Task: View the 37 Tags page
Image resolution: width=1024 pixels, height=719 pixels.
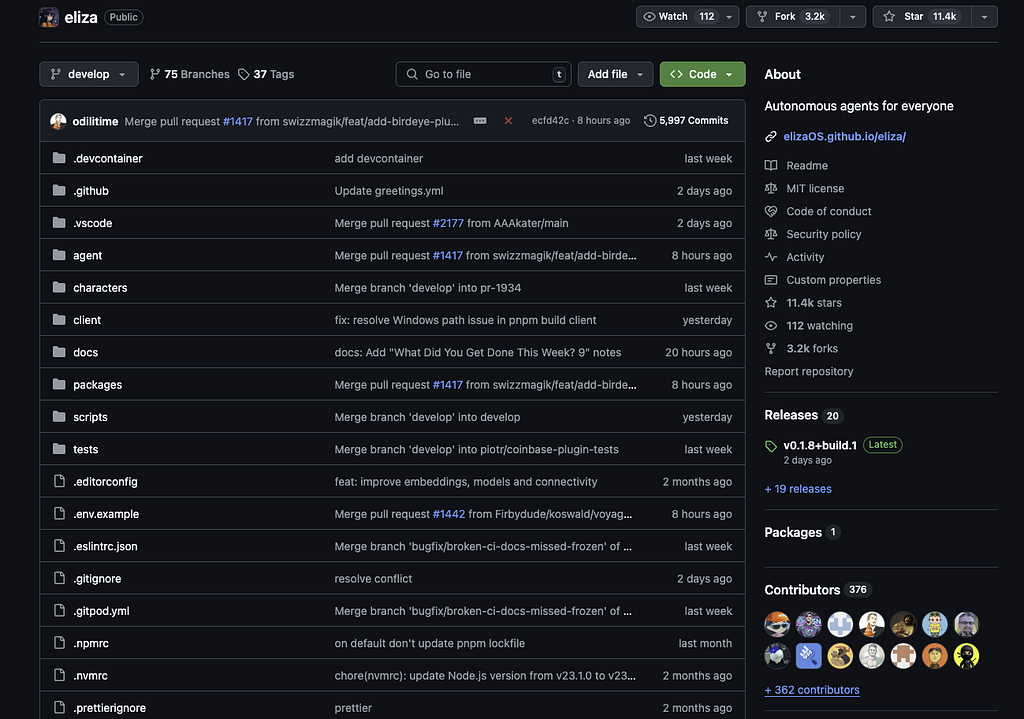Action: tap(266, 74)
